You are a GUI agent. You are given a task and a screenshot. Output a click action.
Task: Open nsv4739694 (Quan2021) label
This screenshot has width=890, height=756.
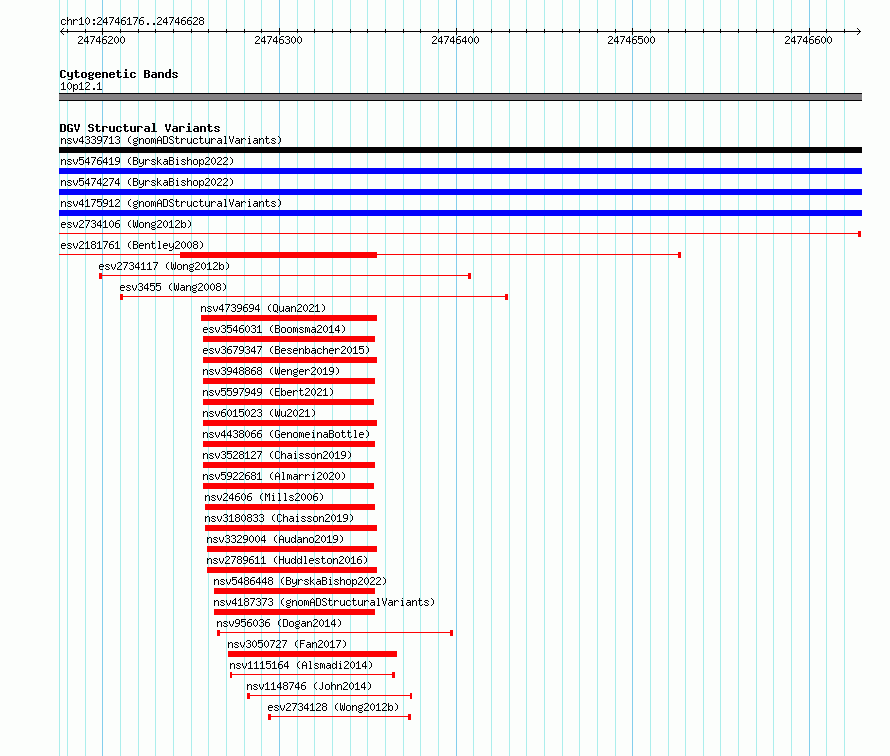coord(263,308)
